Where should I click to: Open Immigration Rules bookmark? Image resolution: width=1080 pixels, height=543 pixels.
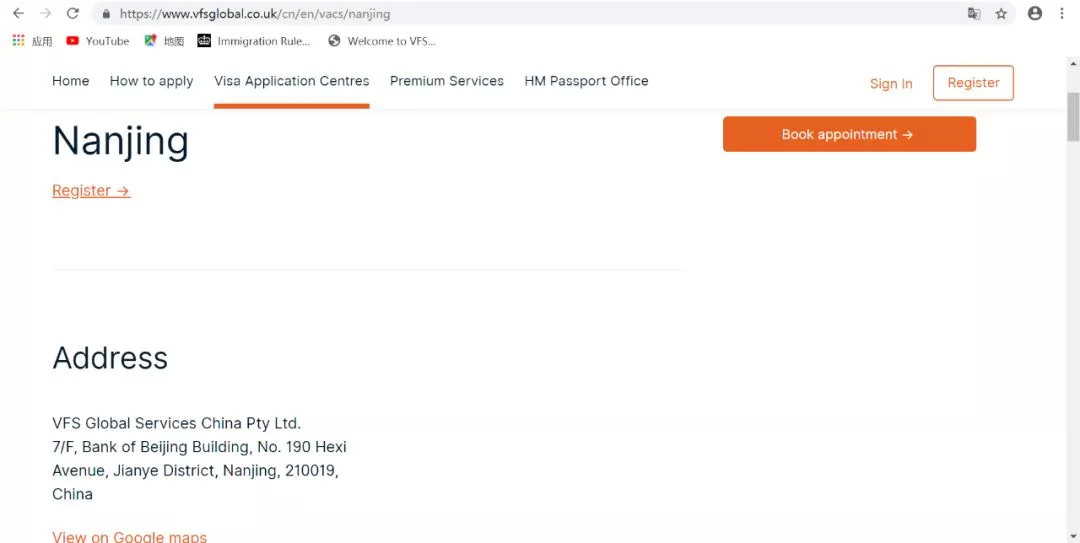tap(254, 41)
